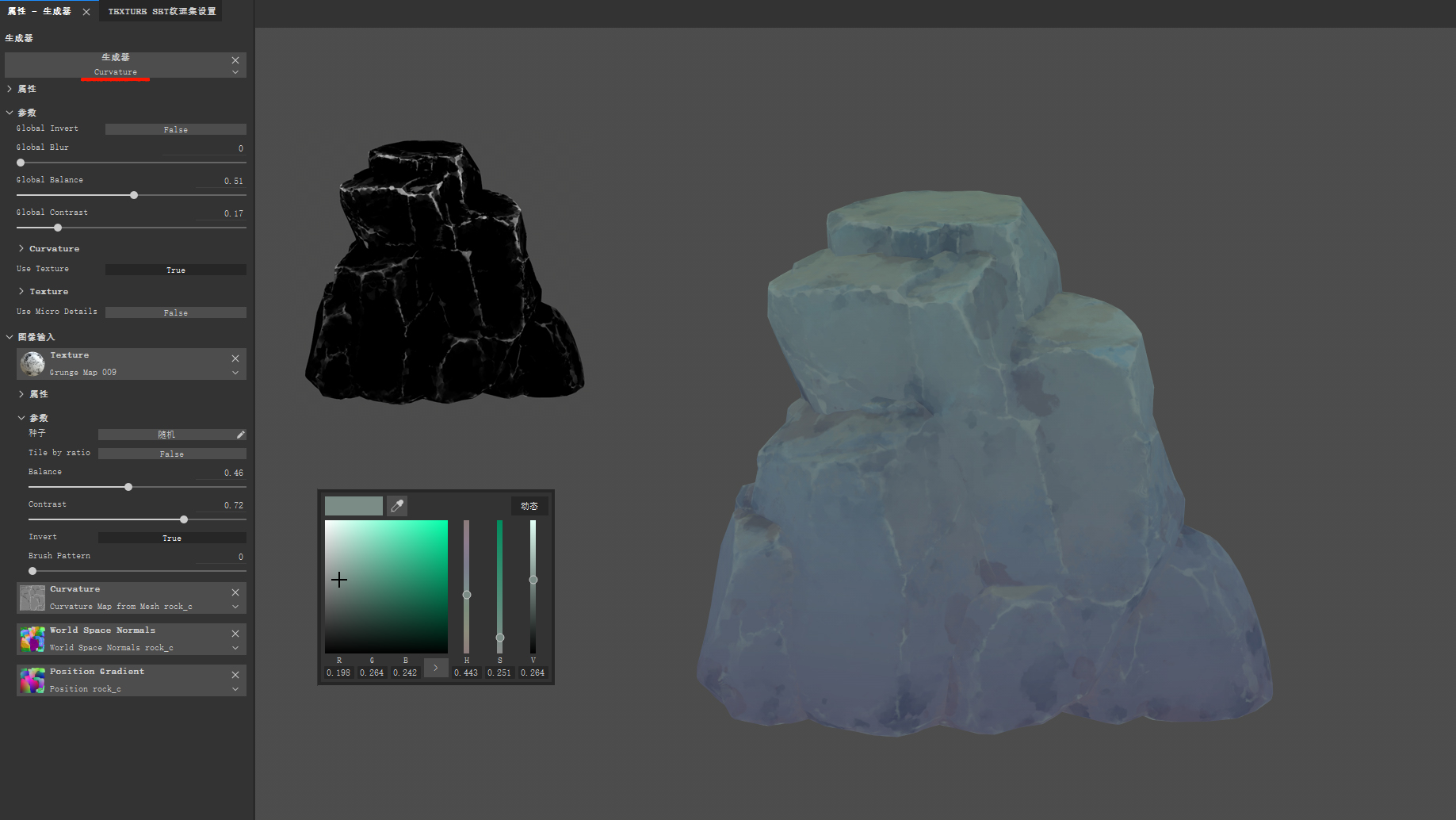Pick a color in the saturation-value square
The height and width of the screenshot is (820, 1456).
386,587
